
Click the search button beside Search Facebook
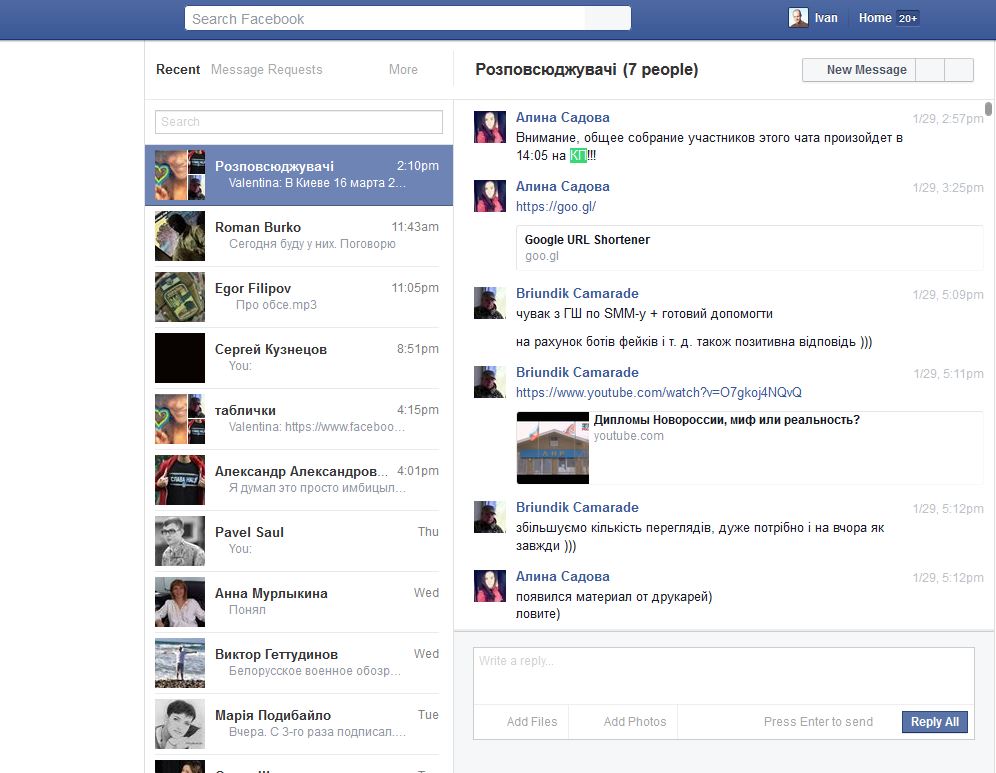[x=607, y=18]
